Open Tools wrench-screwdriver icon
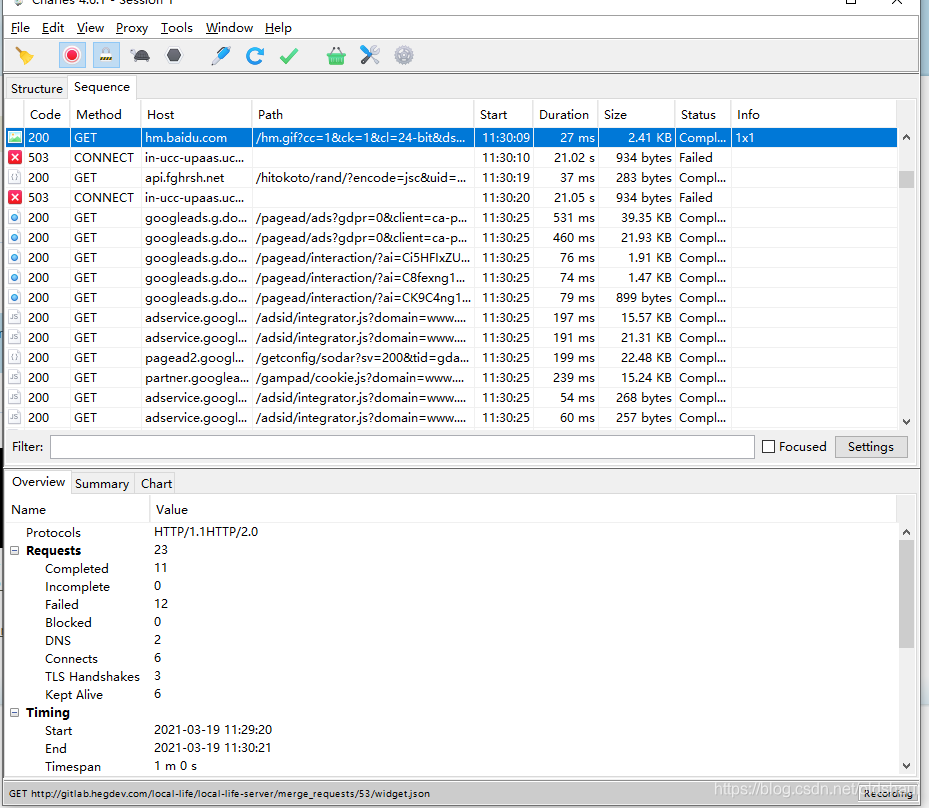Image resolution: width=929 pixels, height=808 pixels. coord(370,56)
